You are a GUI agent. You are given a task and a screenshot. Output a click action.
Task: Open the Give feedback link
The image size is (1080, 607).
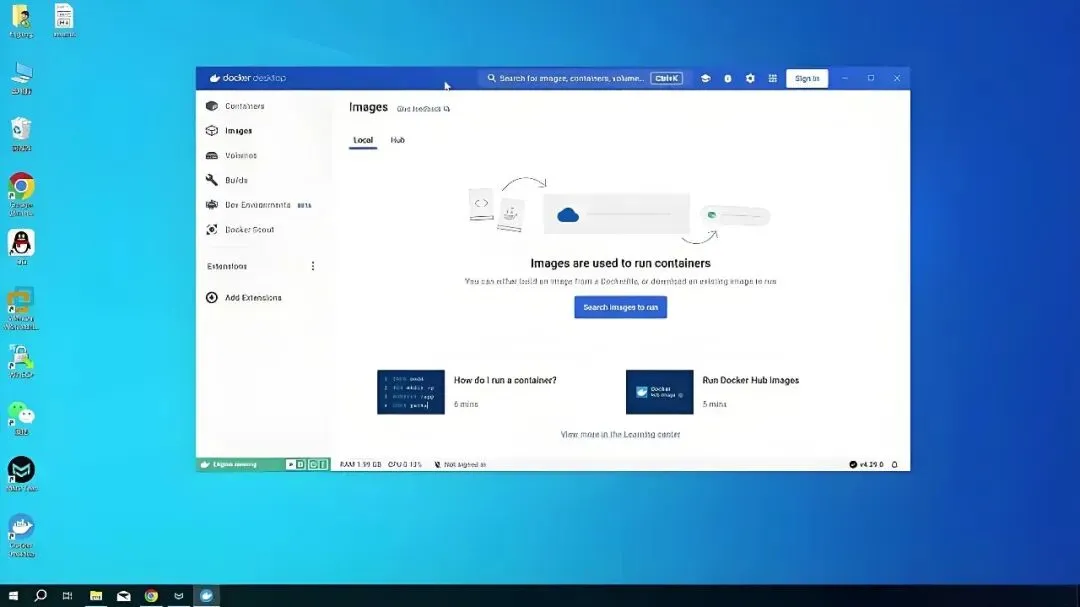click(x=423, y=109)
